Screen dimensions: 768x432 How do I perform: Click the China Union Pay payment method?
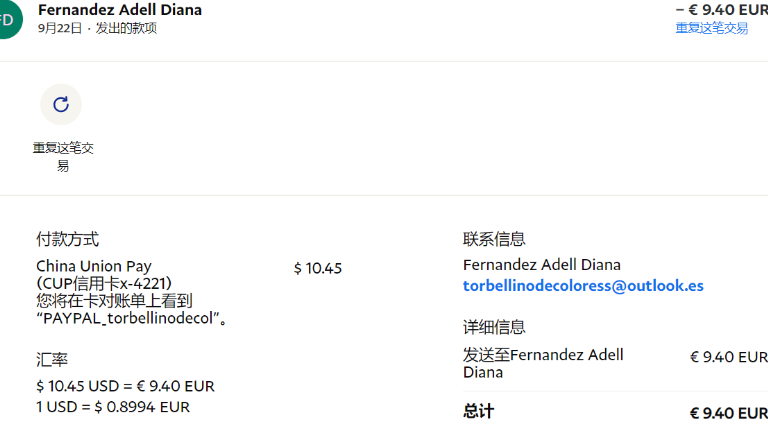(94, 266)
